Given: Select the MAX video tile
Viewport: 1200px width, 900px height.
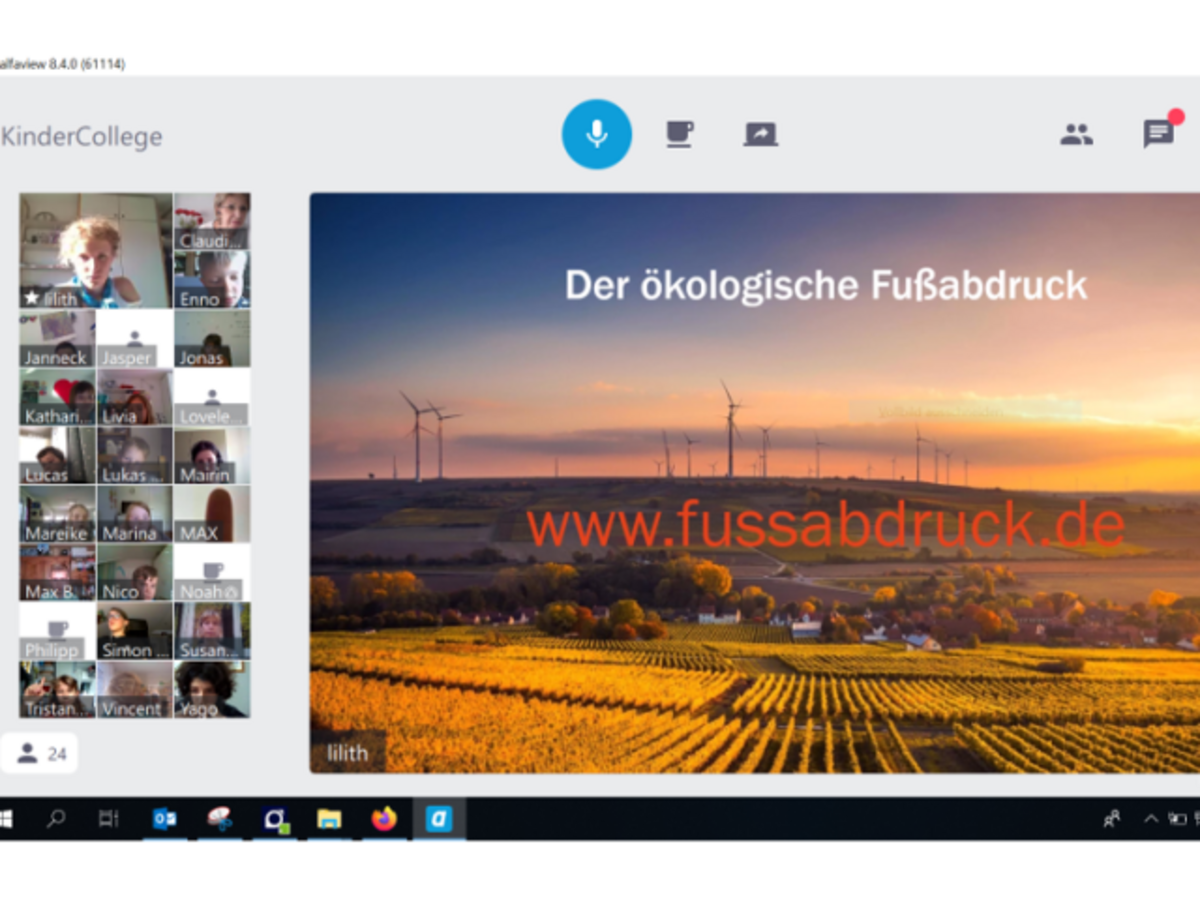Looking at the screenshot, I should pos(212,515).
